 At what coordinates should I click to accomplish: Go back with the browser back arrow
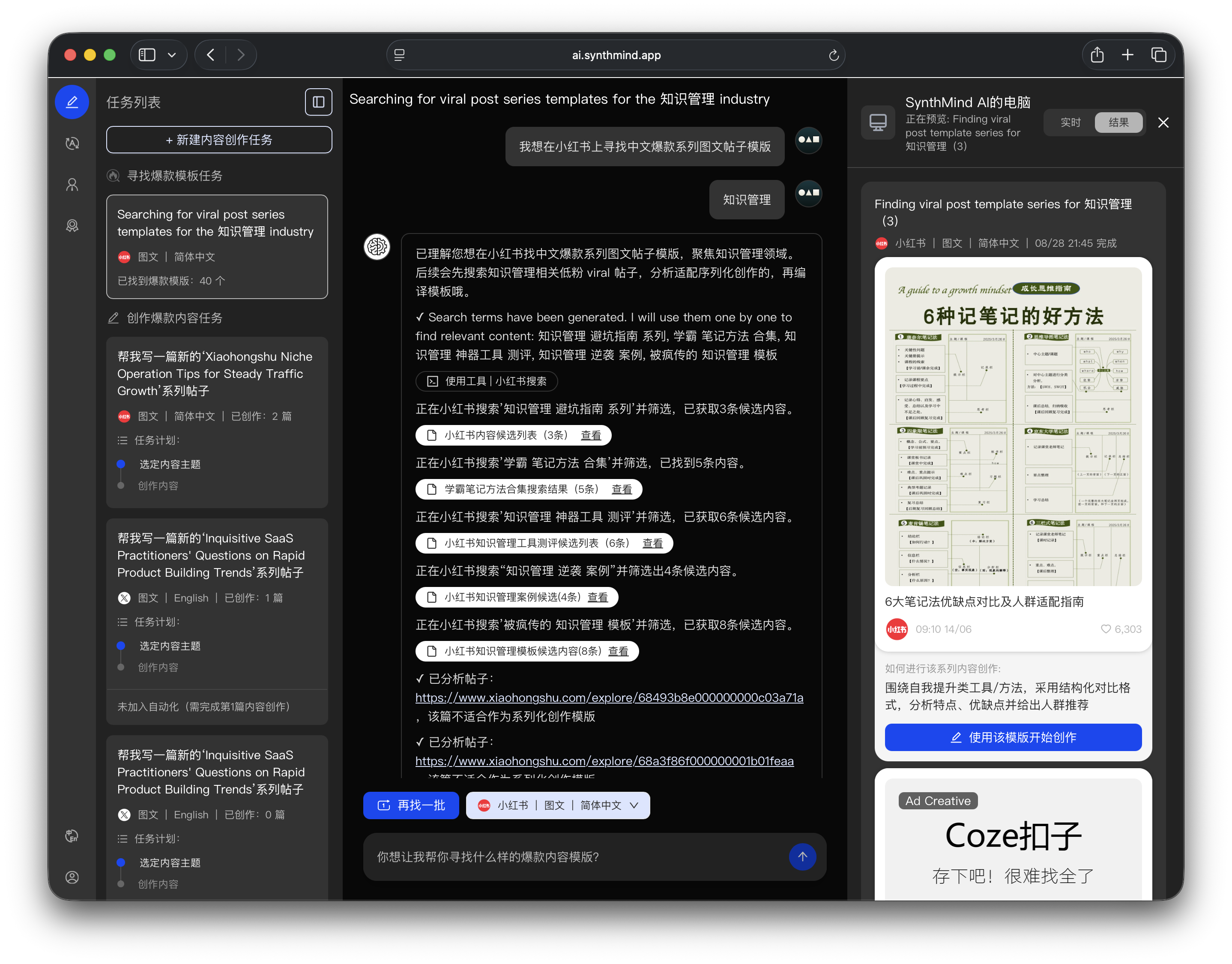[211, 55]
